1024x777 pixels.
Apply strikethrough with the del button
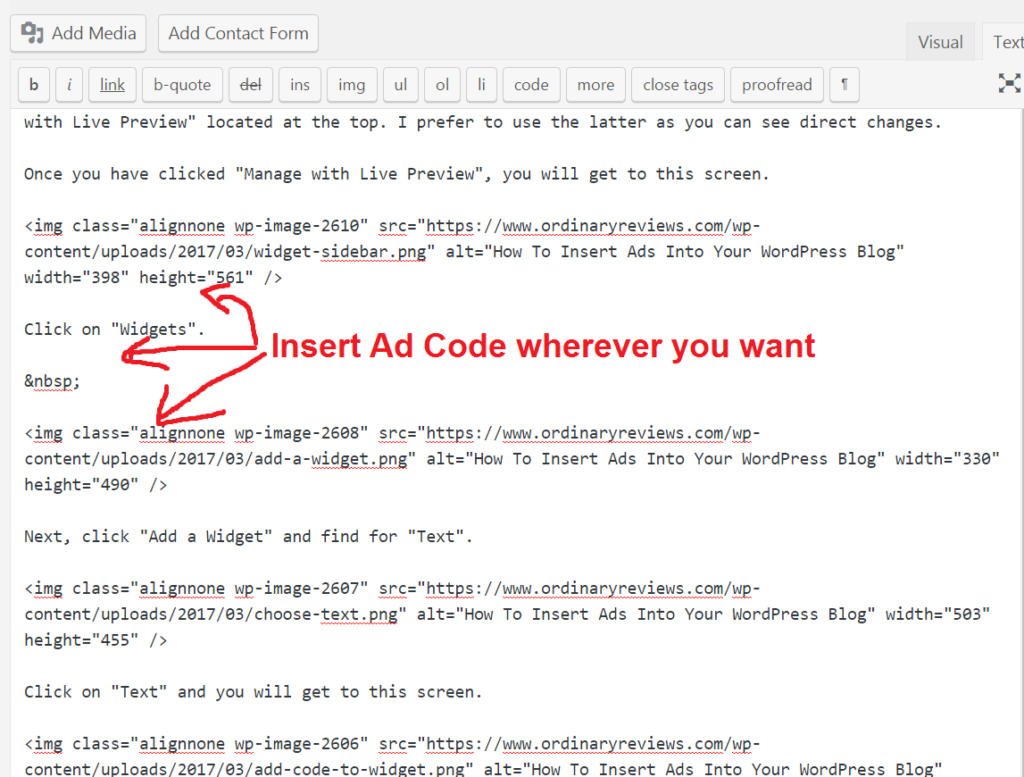(x=250, y=85)
